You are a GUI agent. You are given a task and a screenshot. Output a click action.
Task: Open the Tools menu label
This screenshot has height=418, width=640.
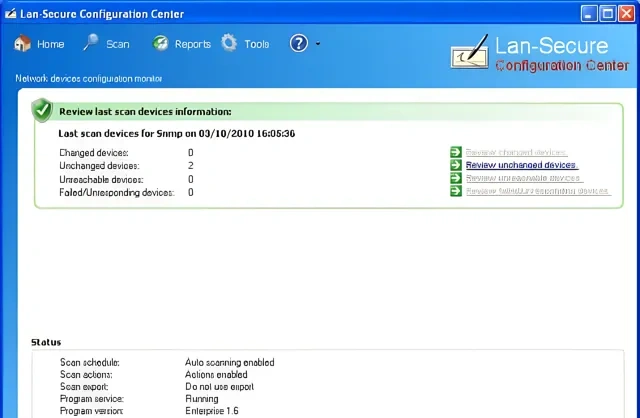(257, 44)
